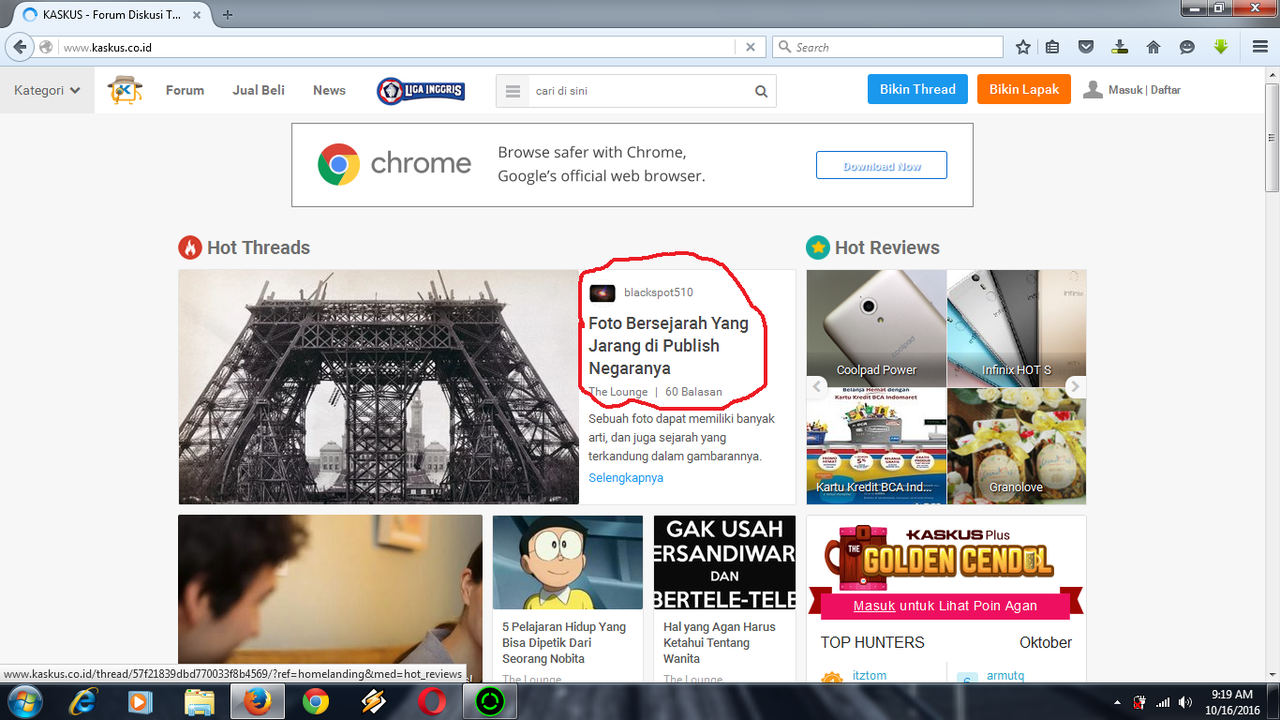Launch Internet Explorer from the taskbar
Viewport: 1280px width, 720px height.
tap(84, 702)
